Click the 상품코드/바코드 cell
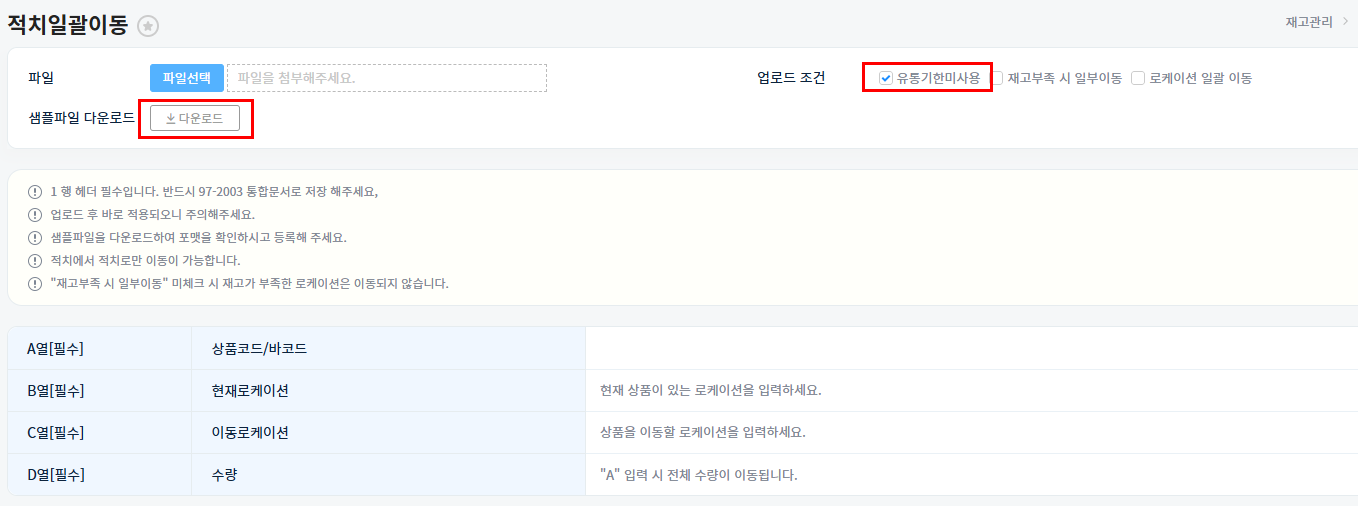 [259, 349]
